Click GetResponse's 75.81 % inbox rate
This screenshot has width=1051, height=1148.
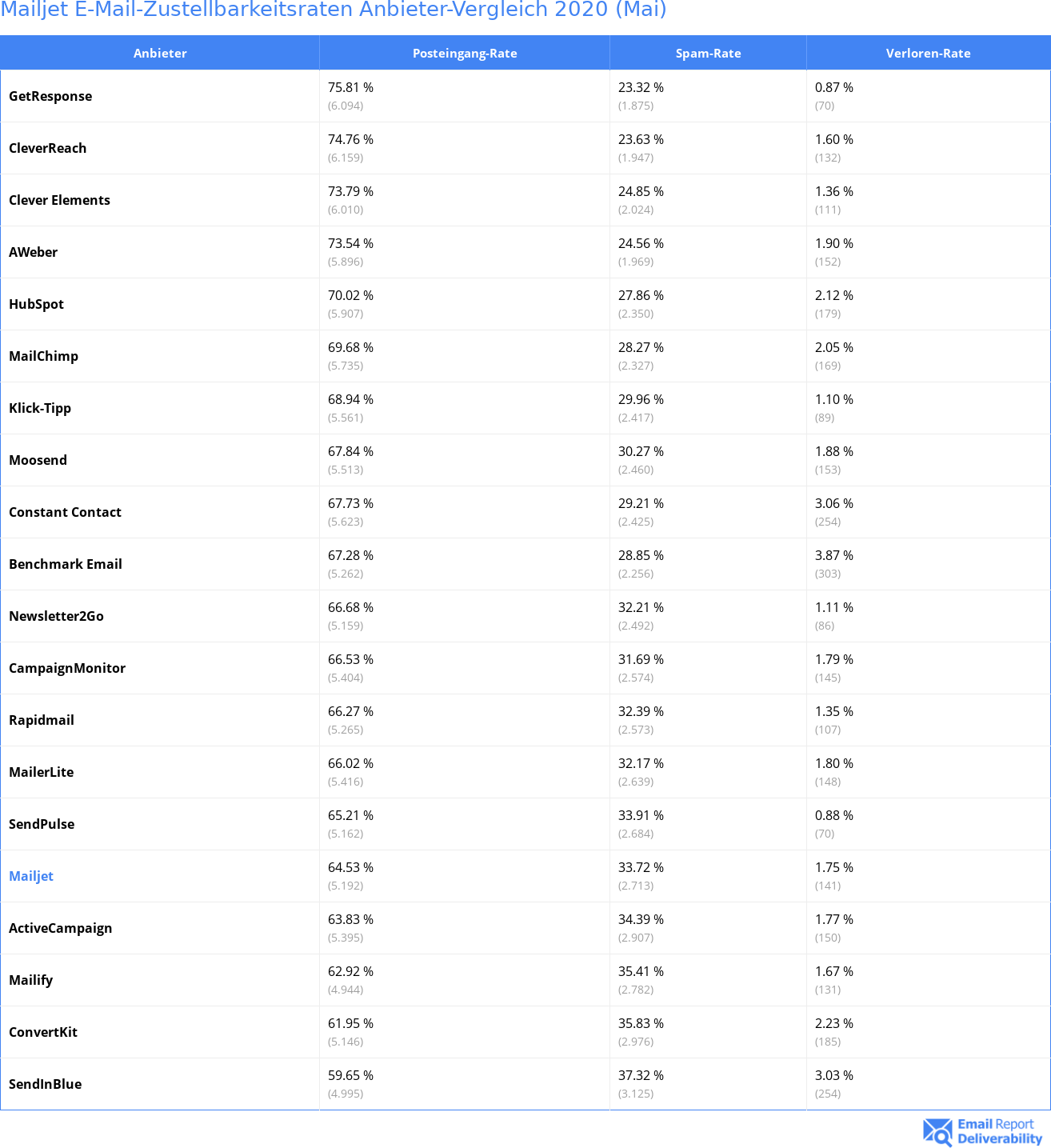pyautogui.click(x=350, y=87)
